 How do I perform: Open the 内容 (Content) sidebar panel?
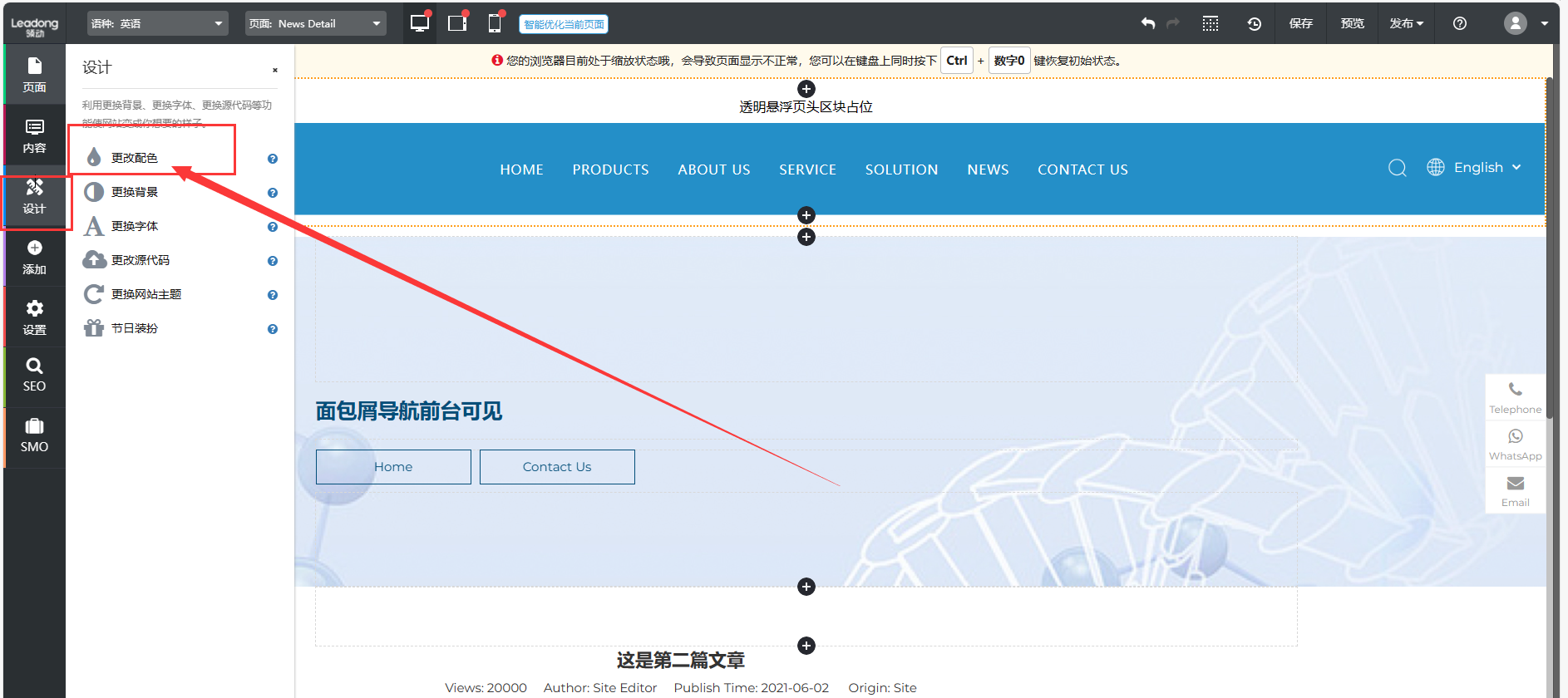34,135
